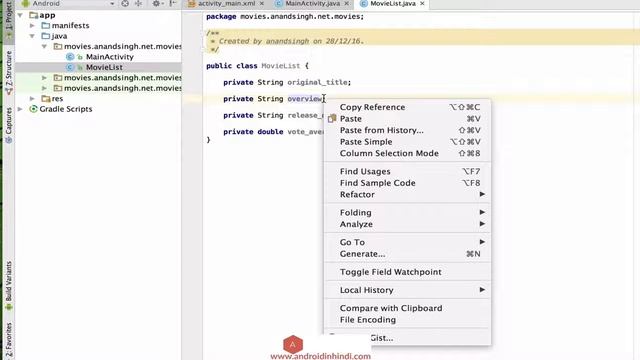The height and width of the screenshot is (360, 640).
Task: Open Structure tool window
Action: click(8, 73)
